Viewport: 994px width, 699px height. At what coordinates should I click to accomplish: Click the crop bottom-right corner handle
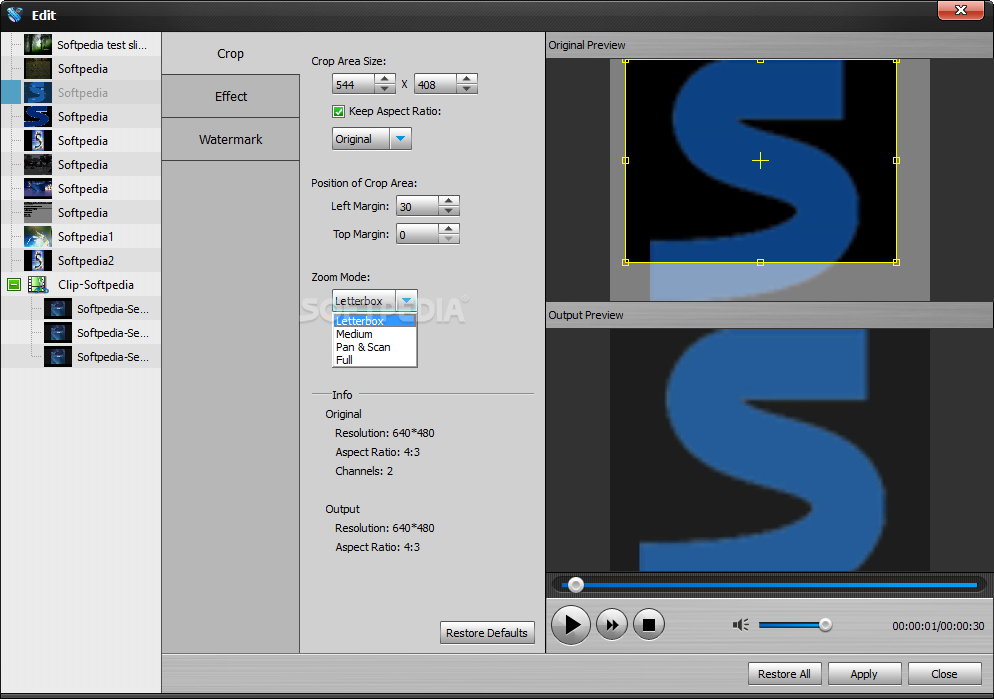tap(896, 262)
